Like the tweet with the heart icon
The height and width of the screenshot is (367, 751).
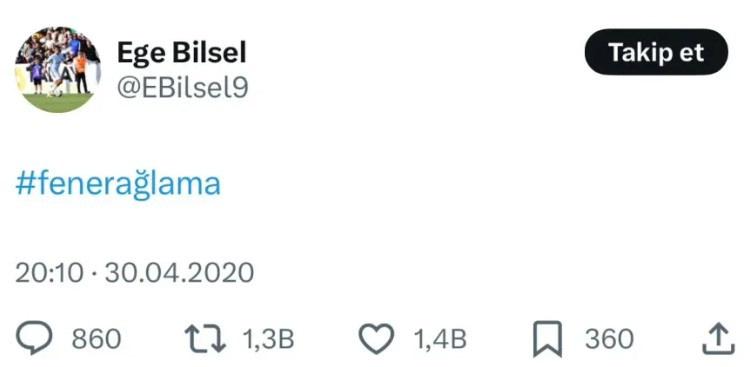click(376, 338)
